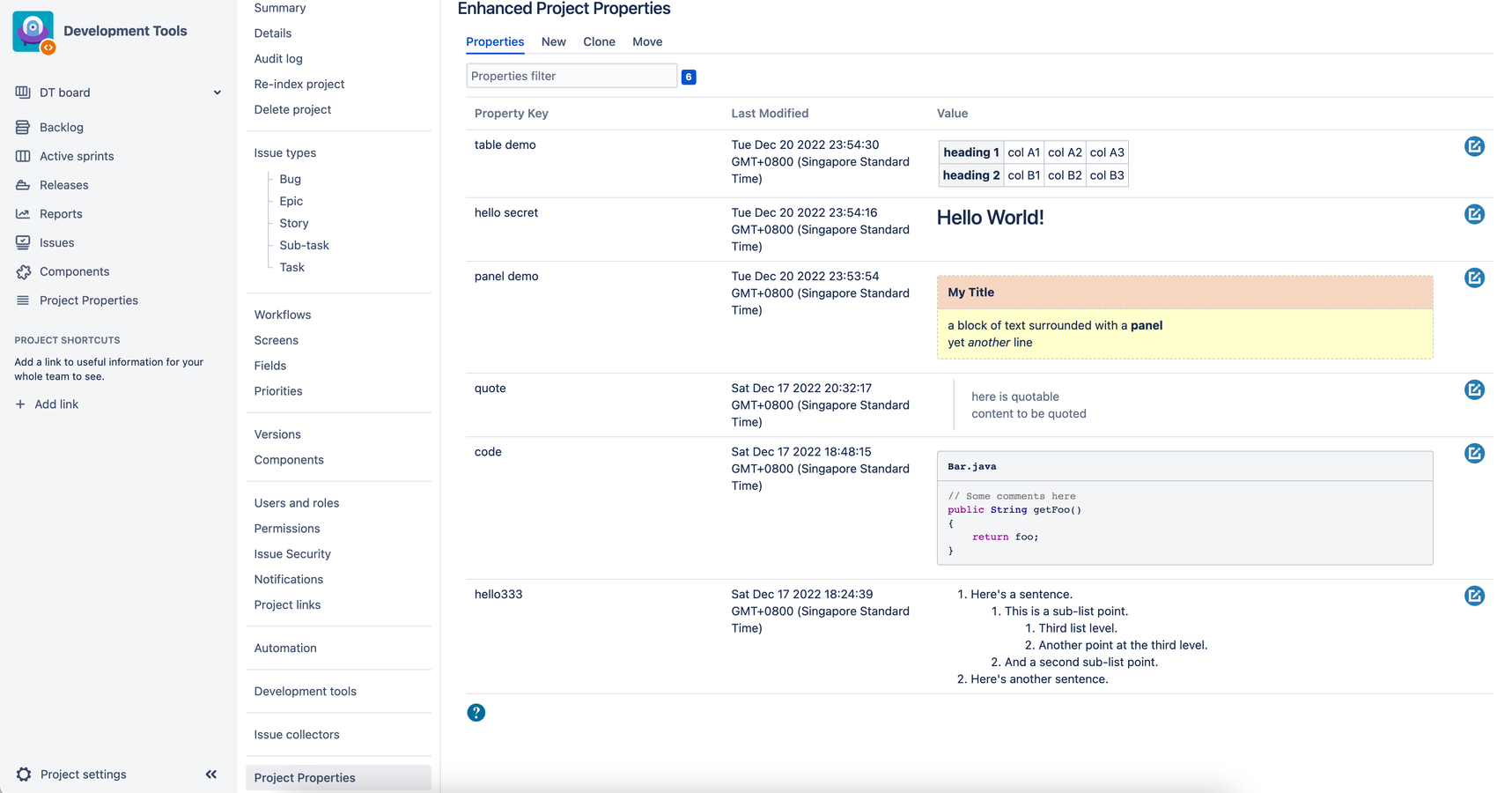Click Re-index project

click(x=299, y=85)
